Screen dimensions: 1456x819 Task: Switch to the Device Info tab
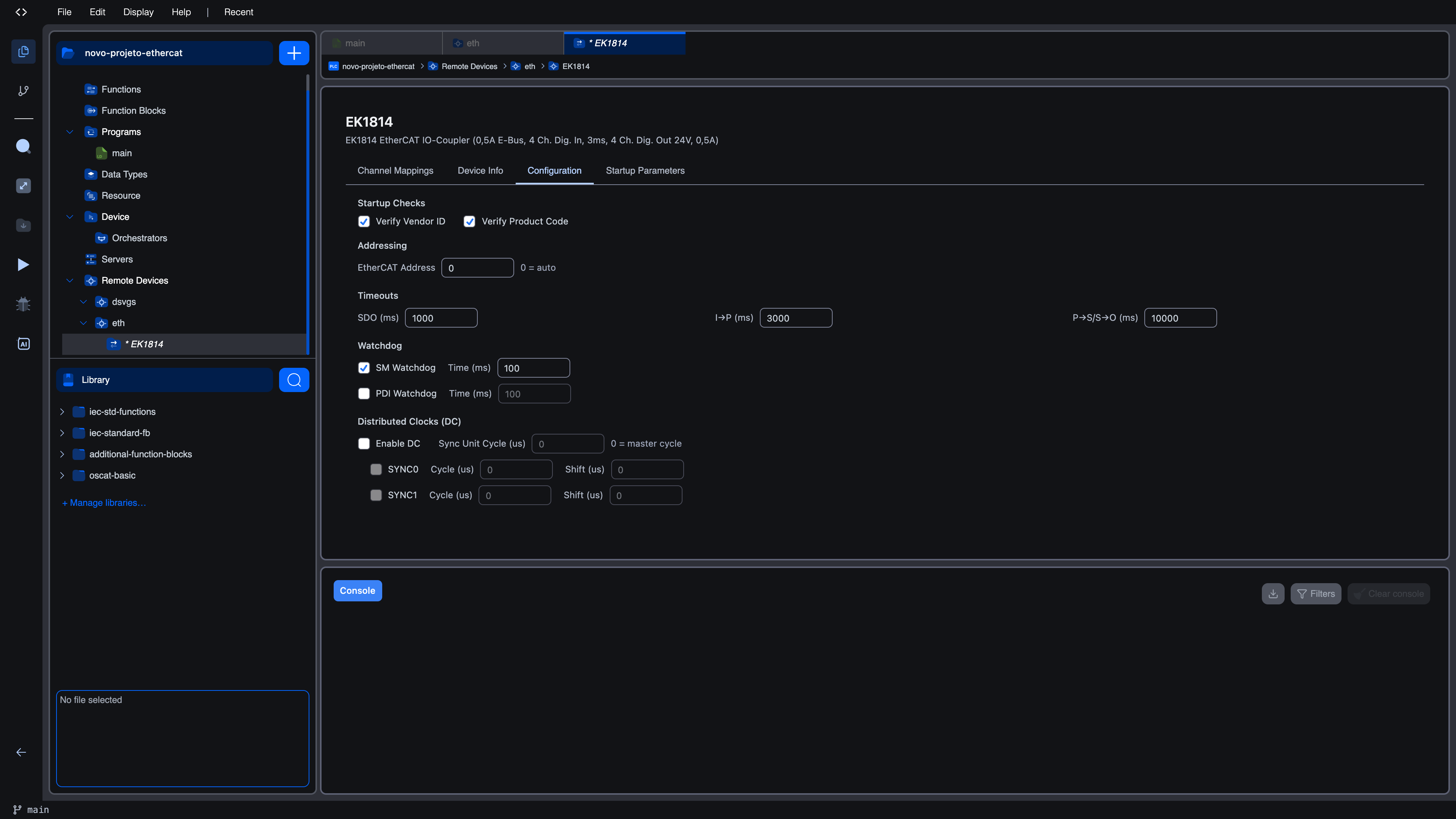pyautogui.click(x=480, y=171)
